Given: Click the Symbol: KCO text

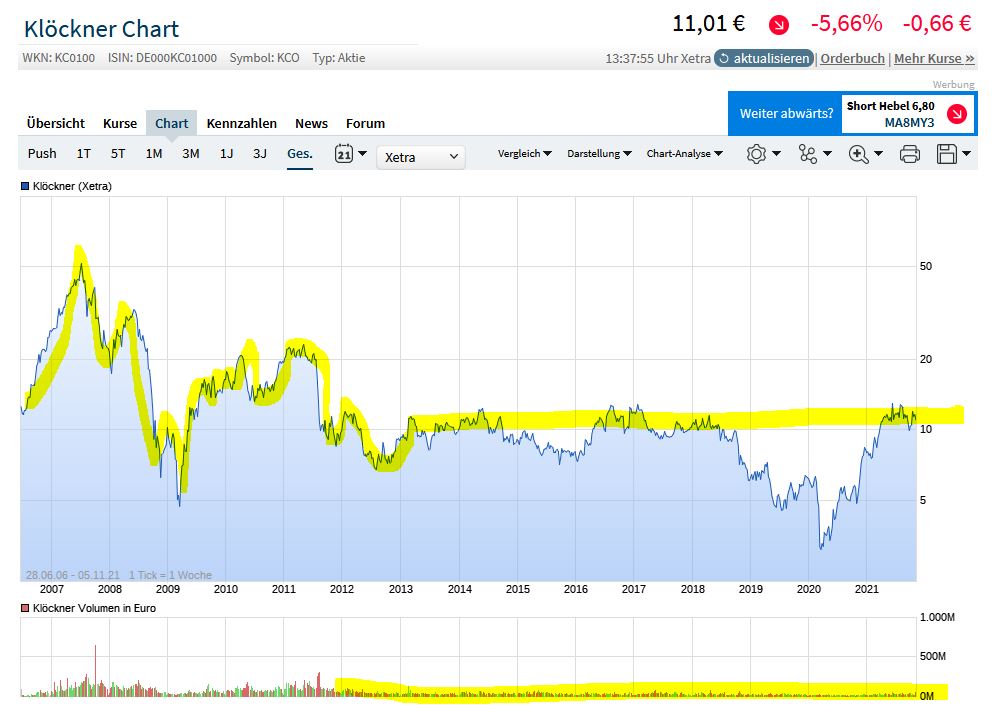Looking at the screenshot, I should point(264,58).
